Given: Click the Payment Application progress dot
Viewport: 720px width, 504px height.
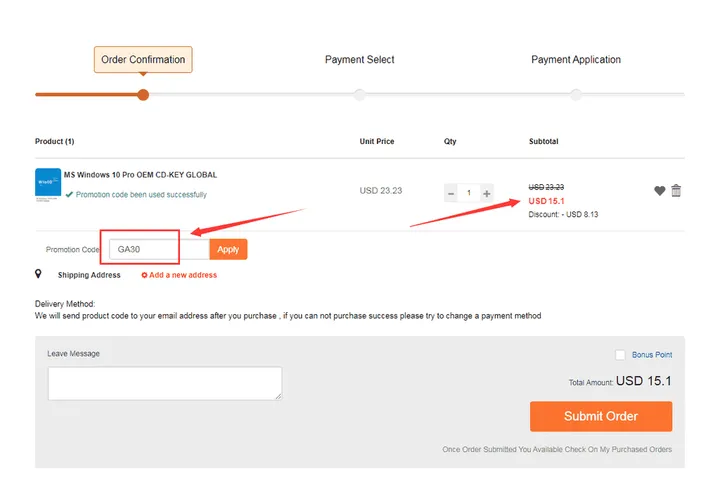Looking at the screenshot, I should (576, 95).
